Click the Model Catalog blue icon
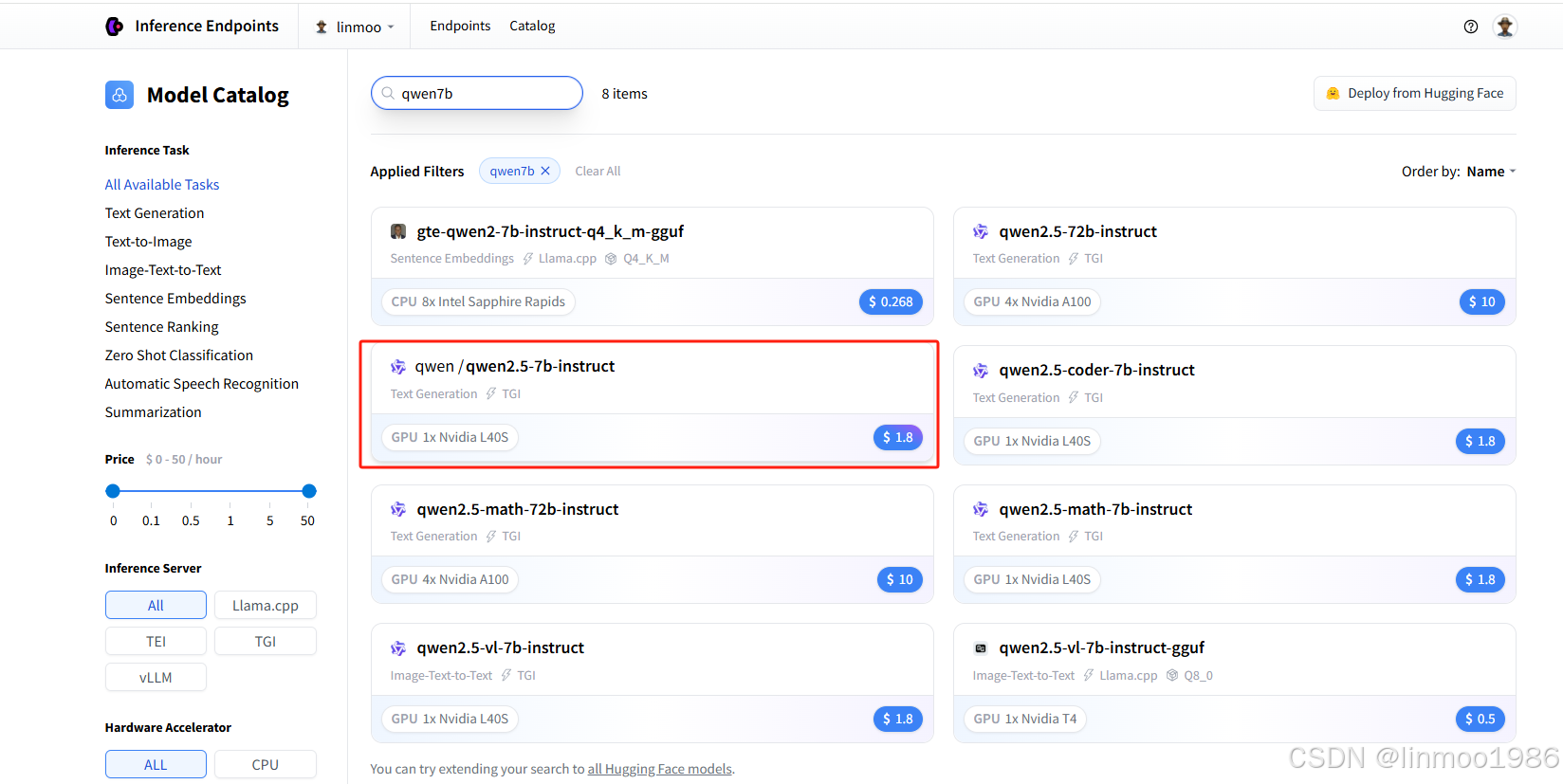Screen dimensions: 1563x784 (120, 95)
